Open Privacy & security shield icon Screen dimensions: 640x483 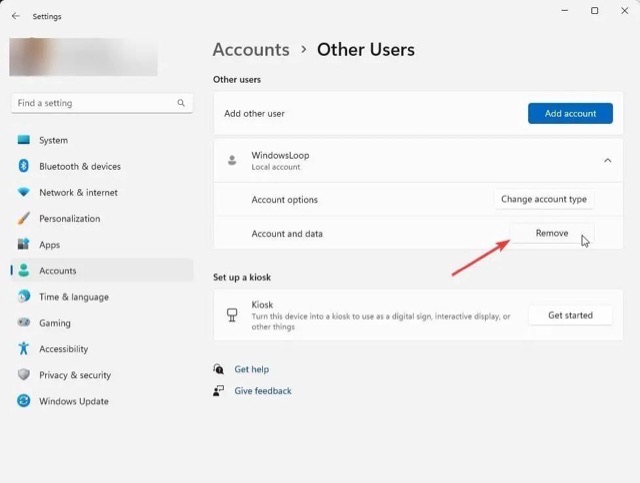[24, 375]
